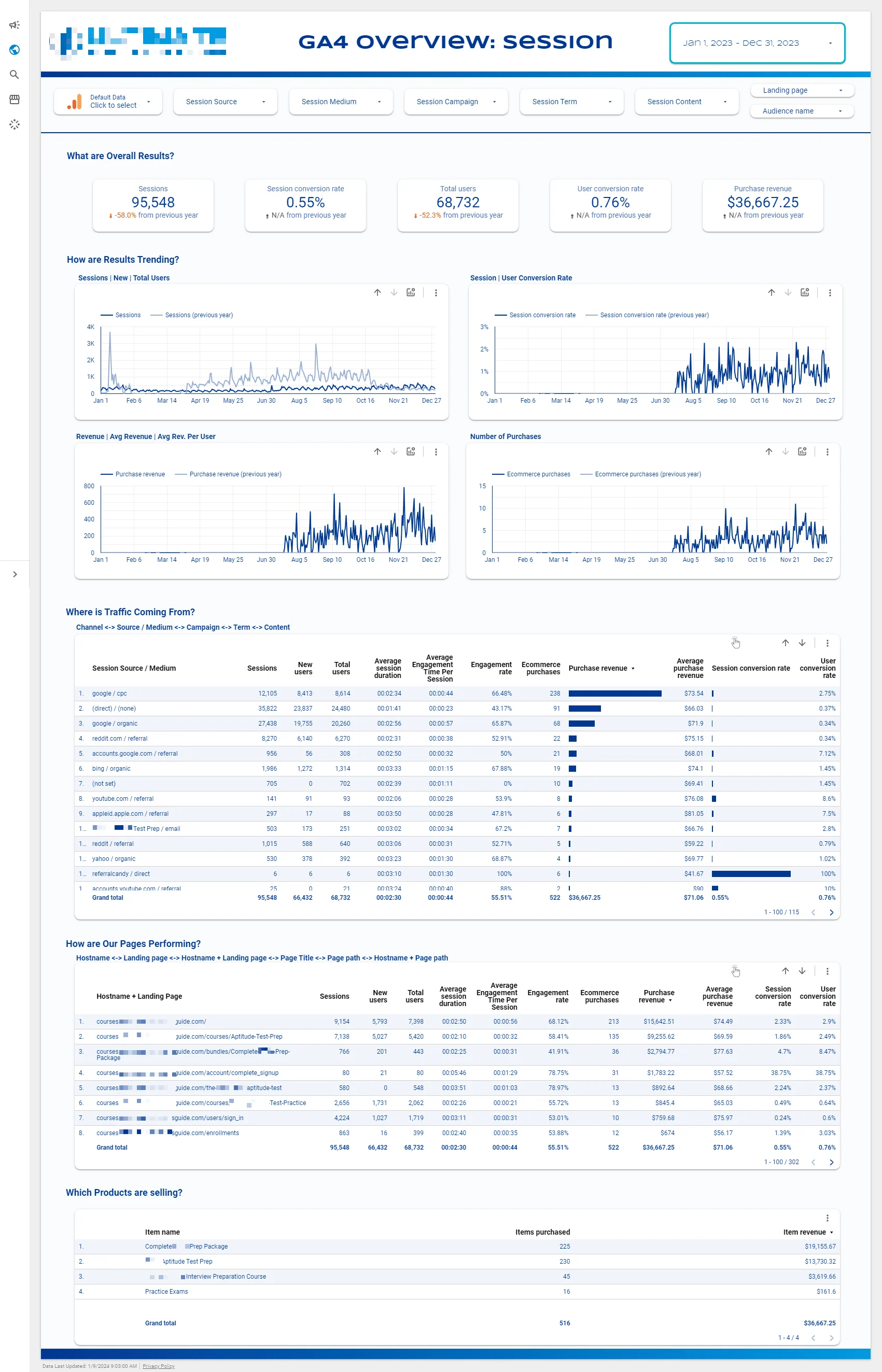The height and width of the screenshot is (1372, 882).
Task: Open the Default Data source selector
Action: pos(108,101)
